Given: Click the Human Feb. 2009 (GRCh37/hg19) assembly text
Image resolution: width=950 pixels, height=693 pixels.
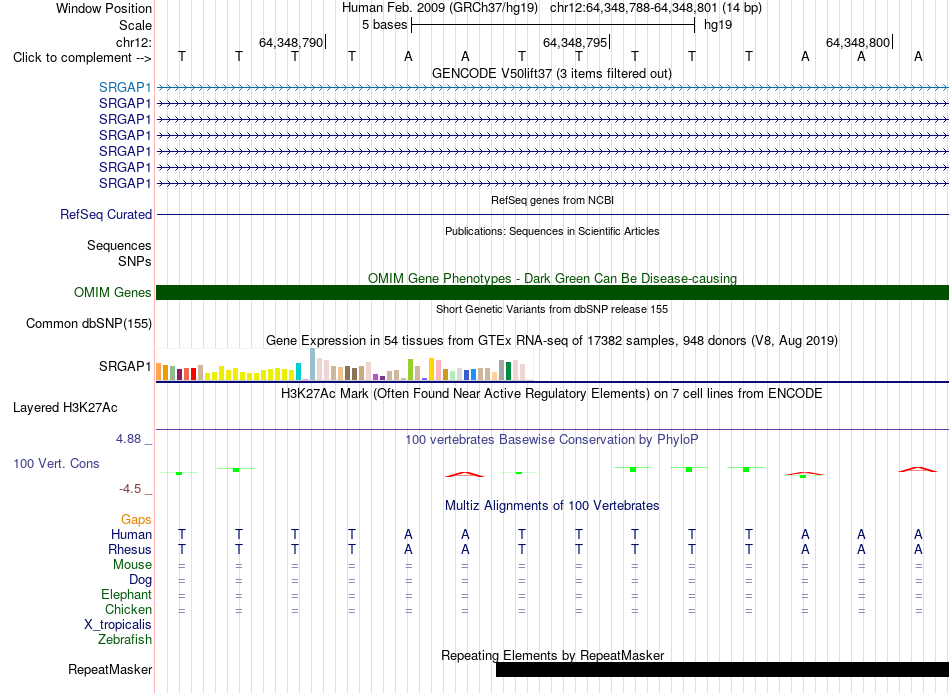Looking at the screenshot, I should (x=440, y=8).
